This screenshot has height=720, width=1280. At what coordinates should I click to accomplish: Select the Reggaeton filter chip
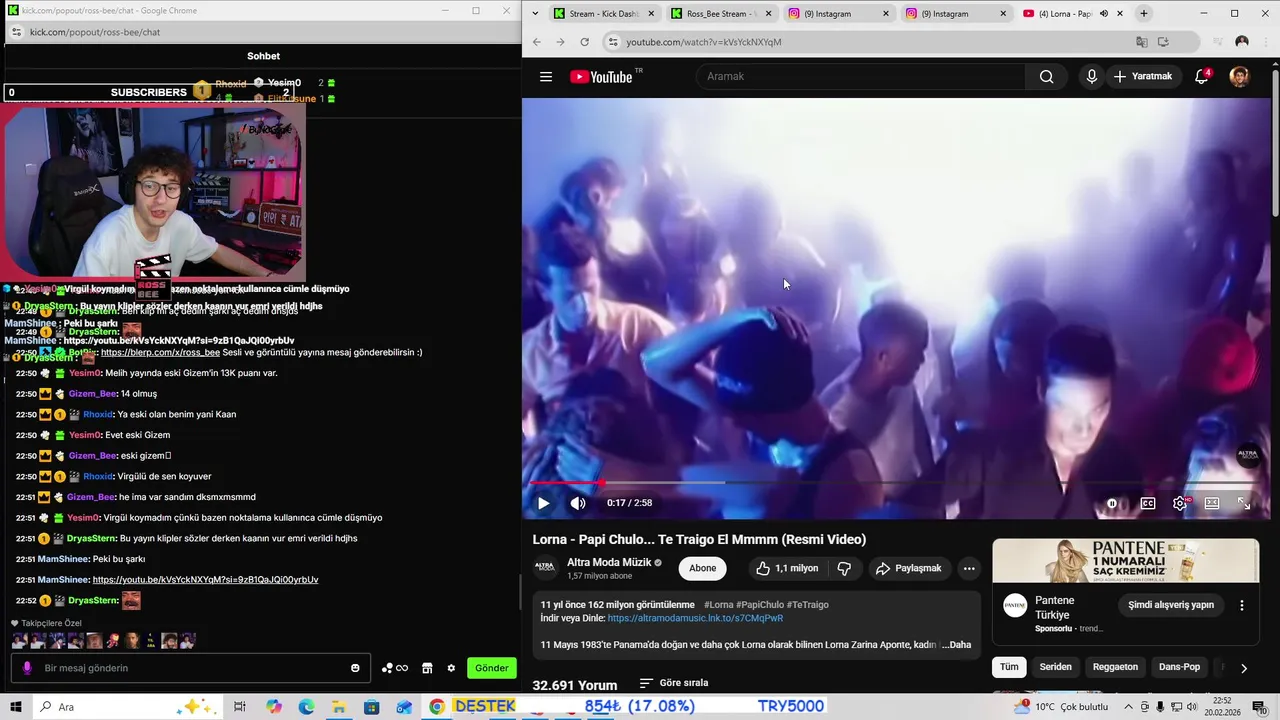(1115, 667)
